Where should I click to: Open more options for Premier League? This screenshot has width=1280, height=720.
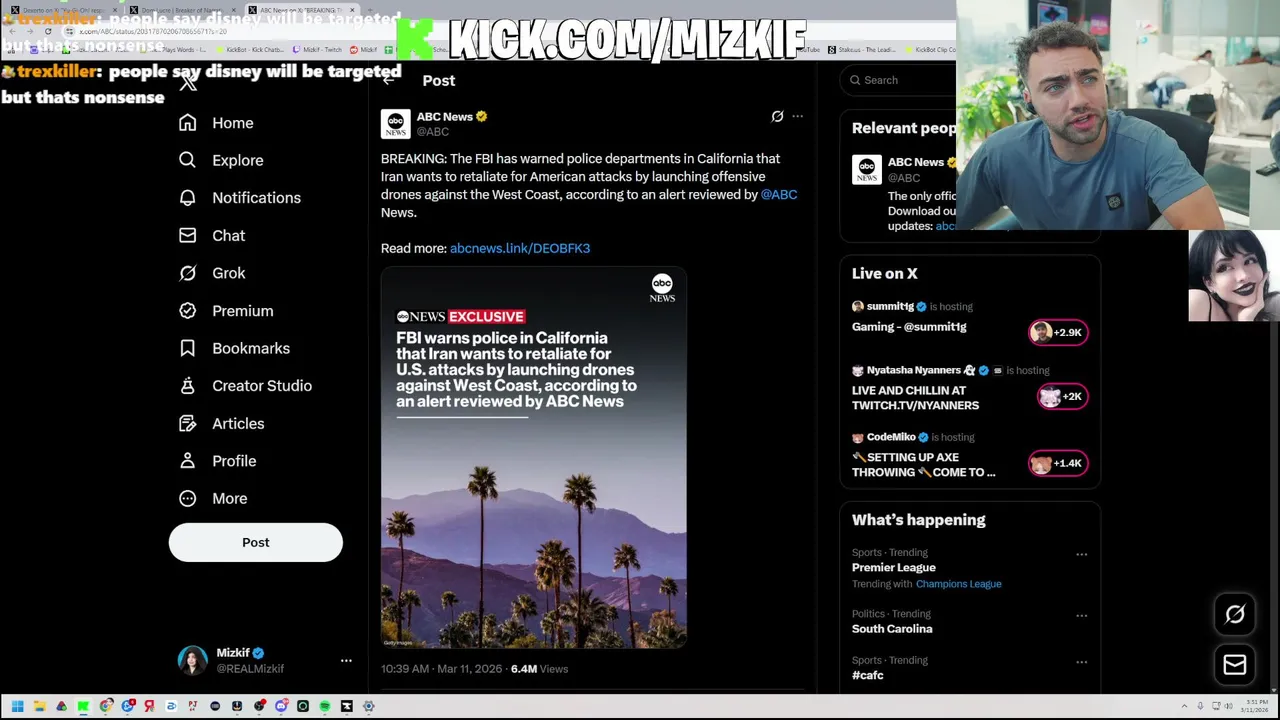(1081, 554)
